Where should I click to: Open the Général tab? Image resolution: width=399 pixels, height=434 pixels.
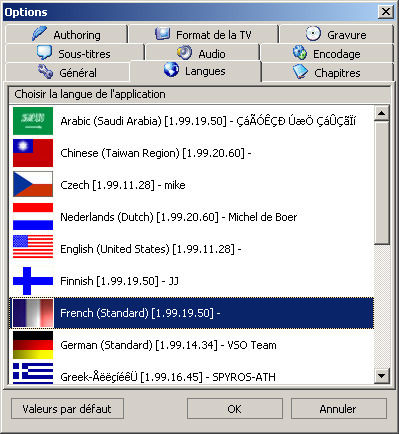[67, 72]
